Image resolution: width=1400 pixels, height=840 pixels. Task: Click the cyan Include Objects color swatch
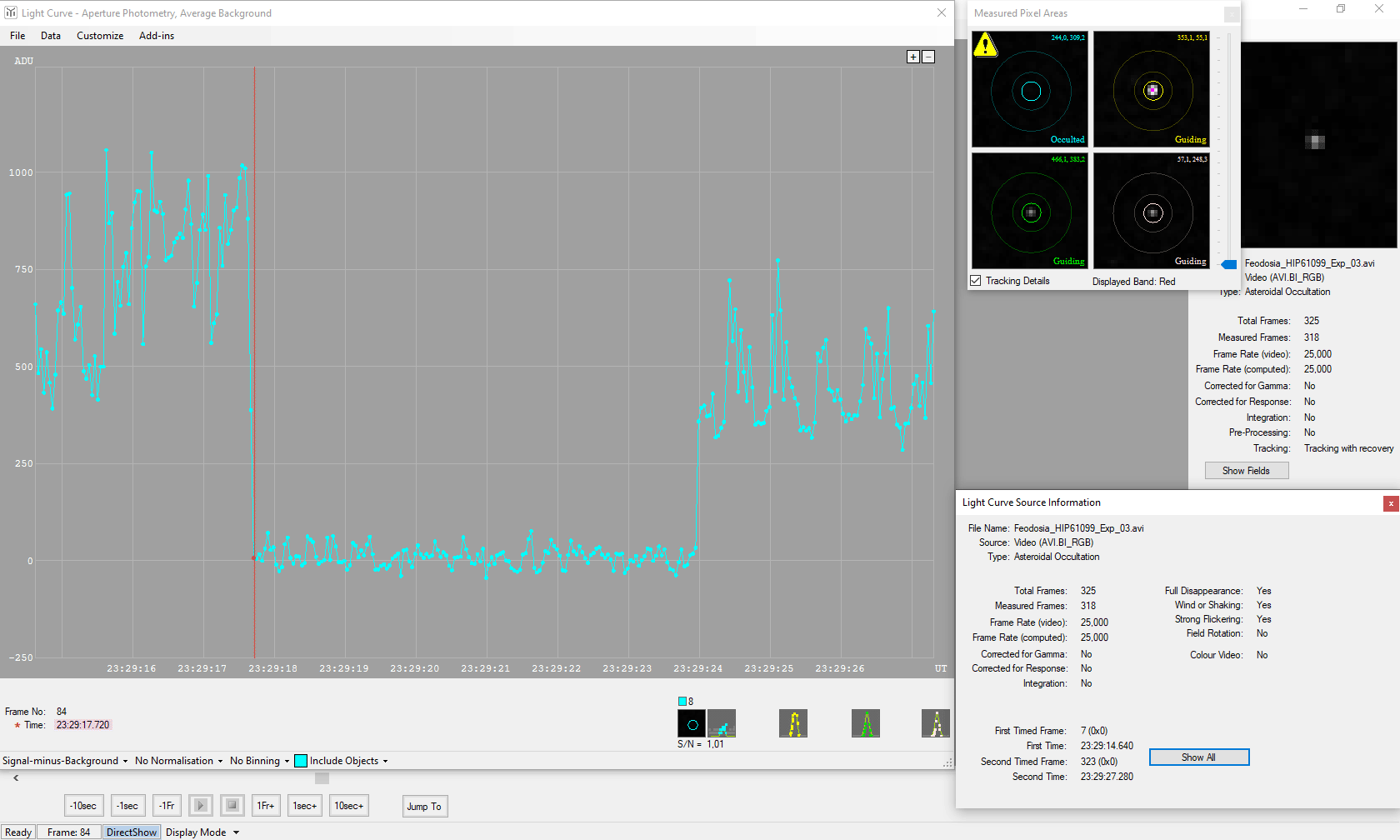pos(301,761)
